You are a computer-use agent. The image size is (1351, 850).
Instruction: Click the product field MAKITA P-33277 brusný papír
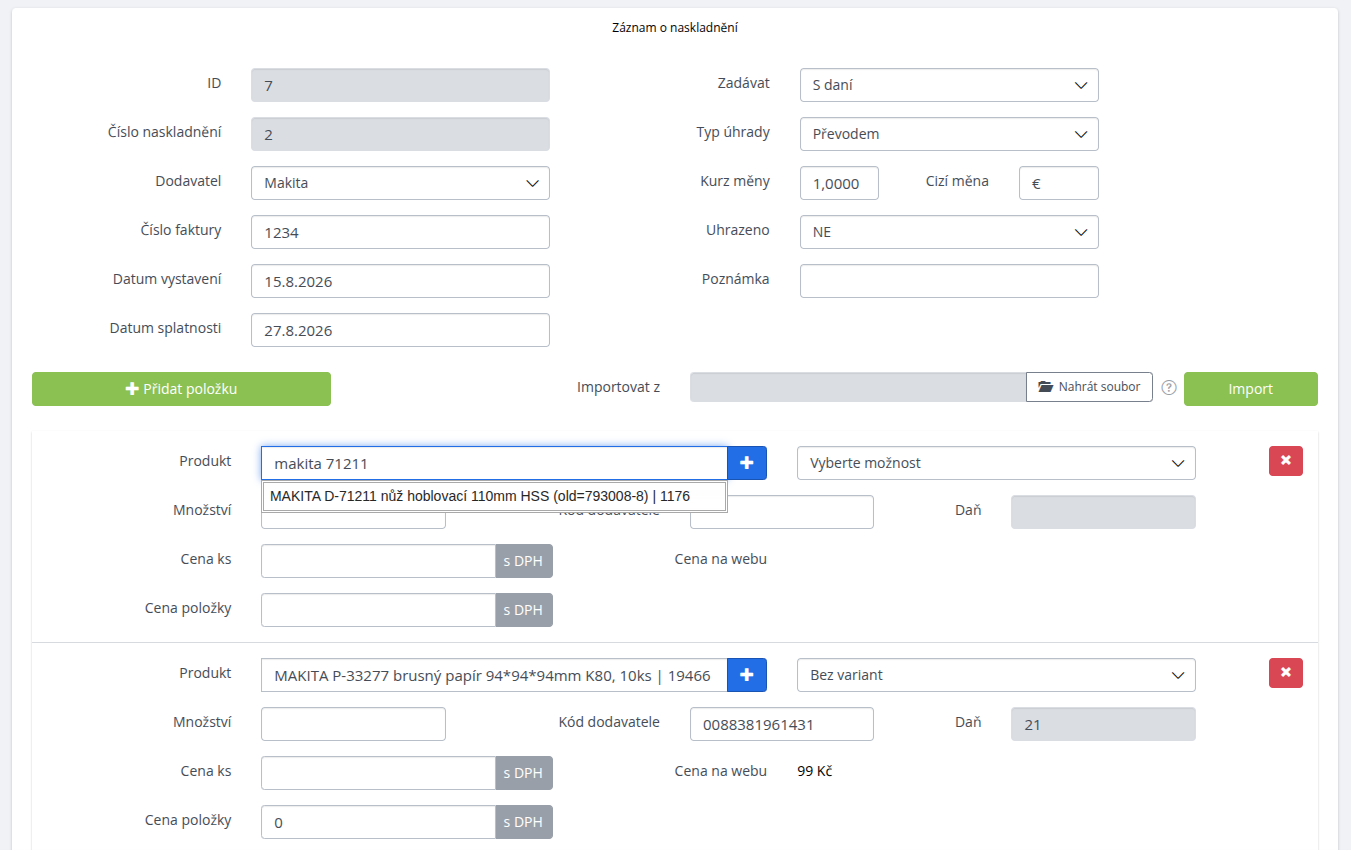pos(494,675)
